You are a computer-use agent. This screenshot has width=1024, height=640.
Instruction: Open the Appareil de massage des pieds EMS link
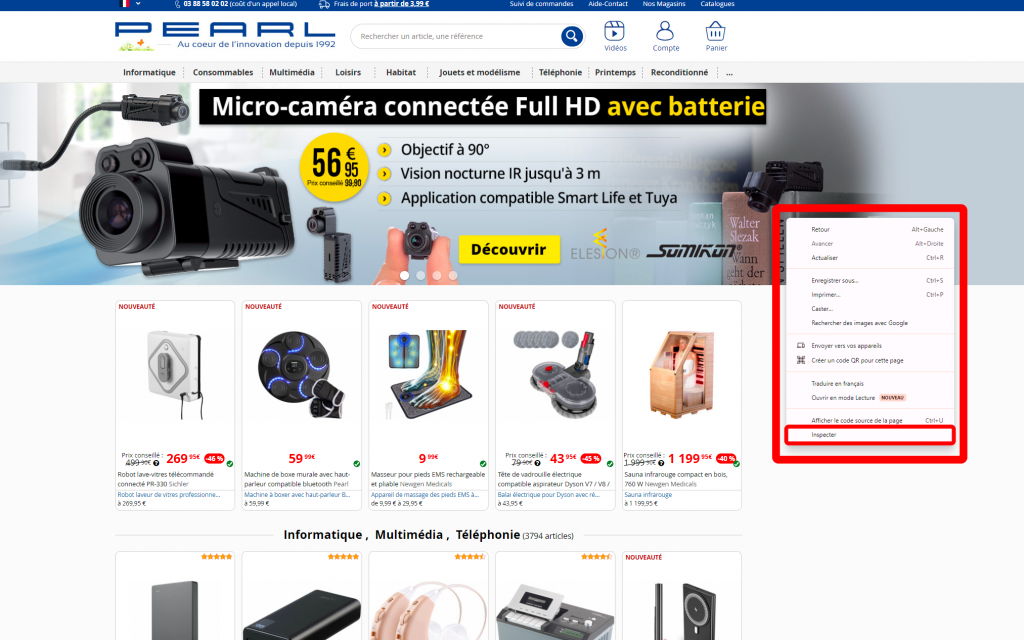(x=425, y=495)
